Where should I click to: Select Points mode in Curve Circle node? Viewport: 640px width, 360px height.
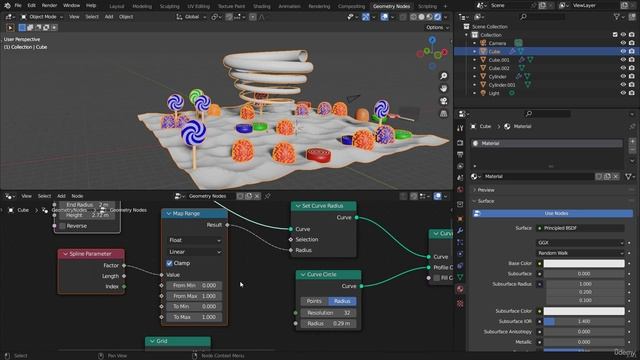point(314,301)
